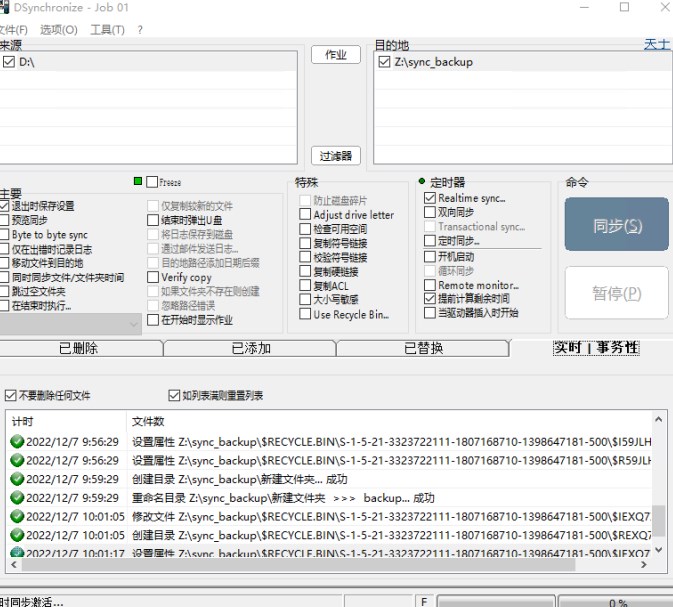Disable Realtime sync checkbox
Viewport: 673px width, 607px height.
pyautogui.click(x=430, y=199)
